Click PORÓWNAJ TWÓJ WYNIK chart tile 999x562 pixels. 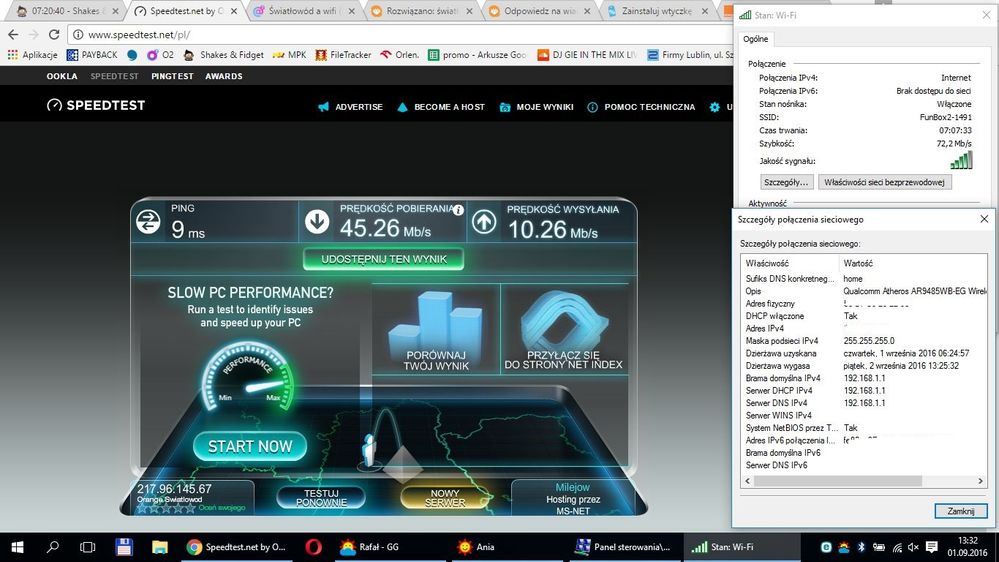coord(436,329)
